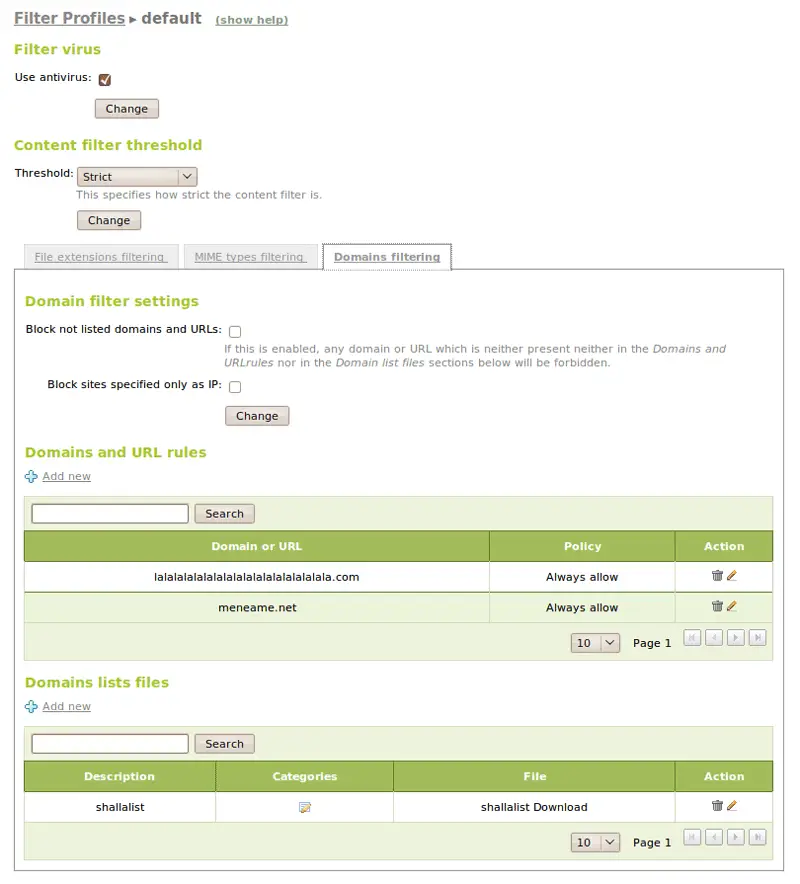Click the domain rules search input field
Screen dimensions: 800x884
point(110,514)
